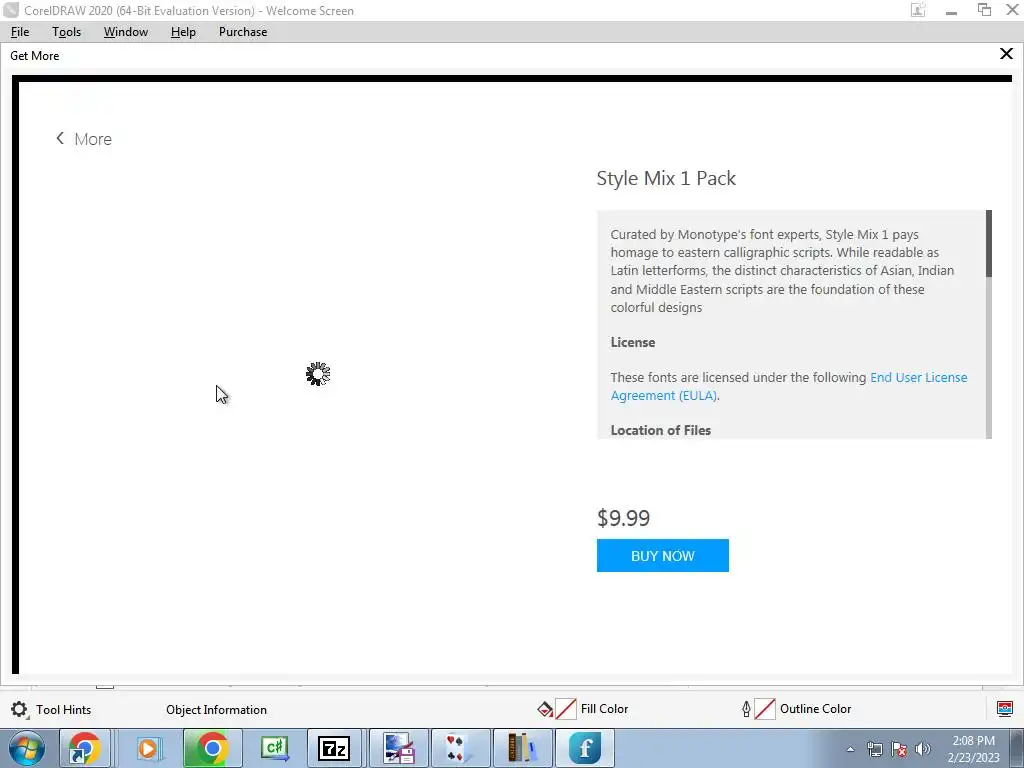Click the License heading in description
The width and height of the screenshot is (1024, 768).
point(632,342)
